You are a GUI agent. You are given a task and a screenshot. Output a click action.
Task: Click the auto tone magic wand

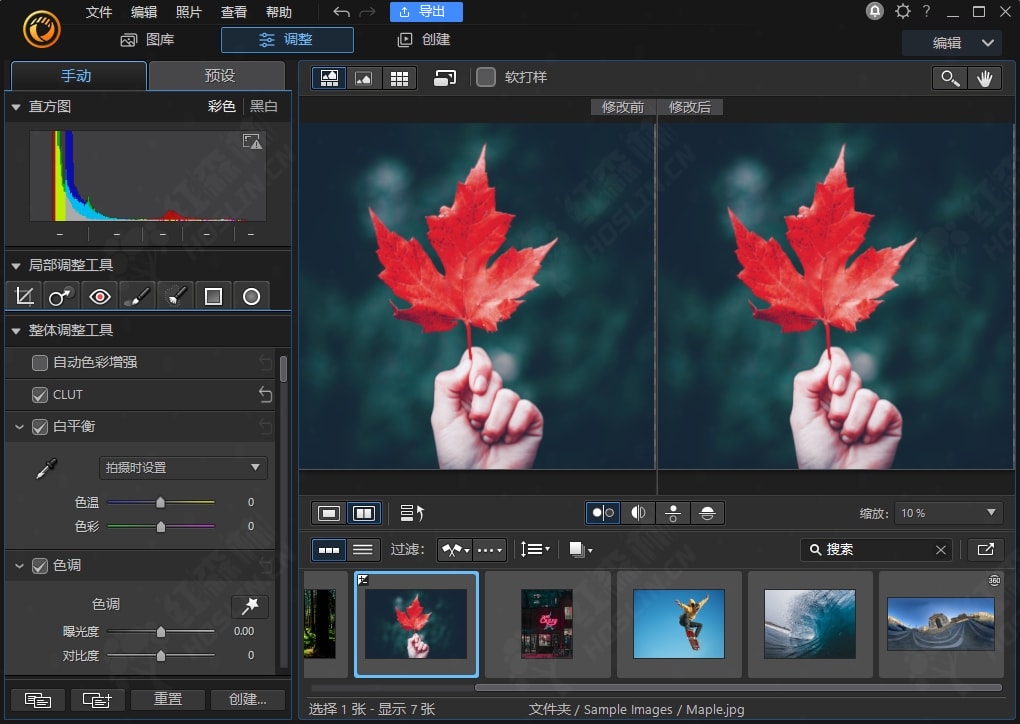click(249, 605)
